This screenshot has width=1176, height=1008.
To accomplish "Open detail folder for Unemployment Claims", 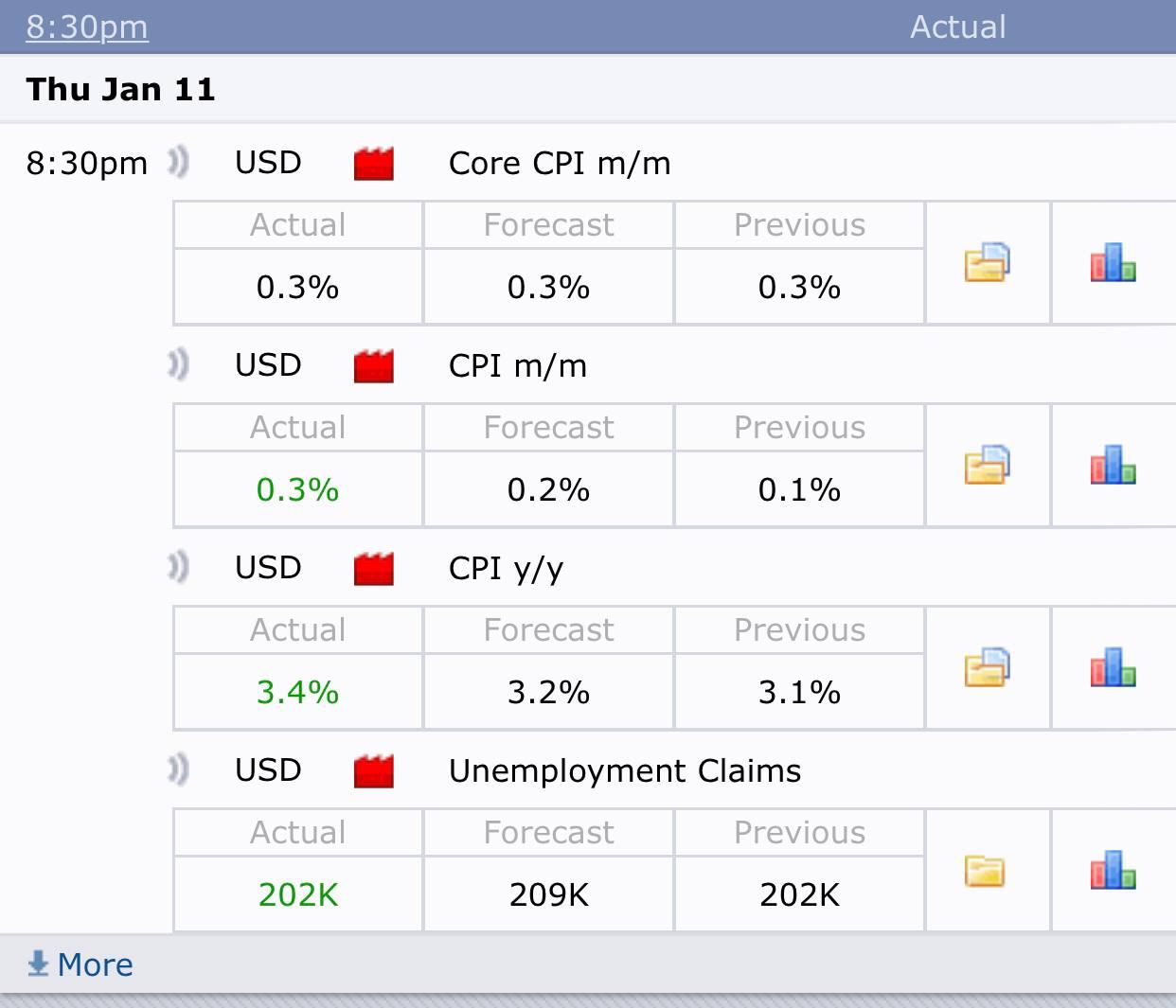I will point(985,870).
